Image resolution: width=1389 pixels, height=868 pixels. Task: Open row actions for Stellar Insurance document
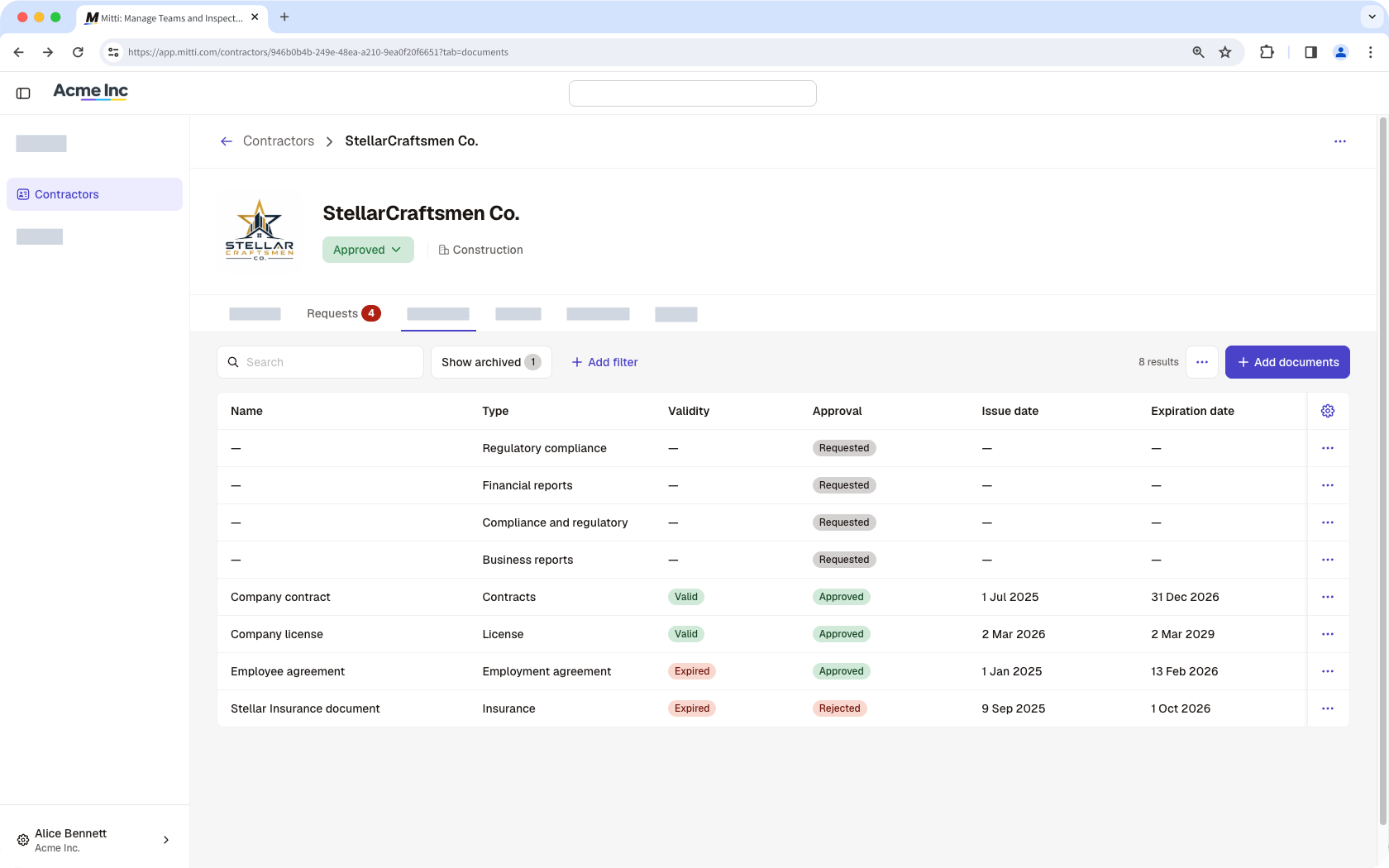pyautogui.click(x=1328, y=708)
